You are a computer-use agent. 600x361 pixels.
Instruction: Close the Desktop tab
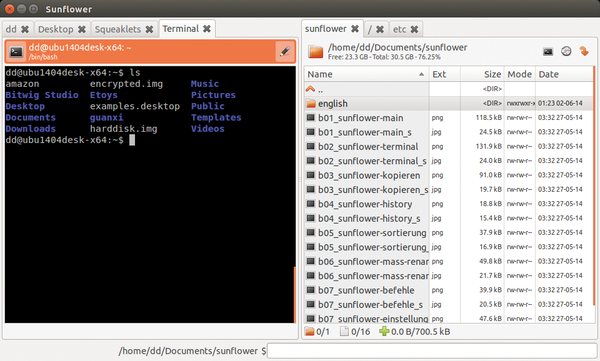[82, 29]
